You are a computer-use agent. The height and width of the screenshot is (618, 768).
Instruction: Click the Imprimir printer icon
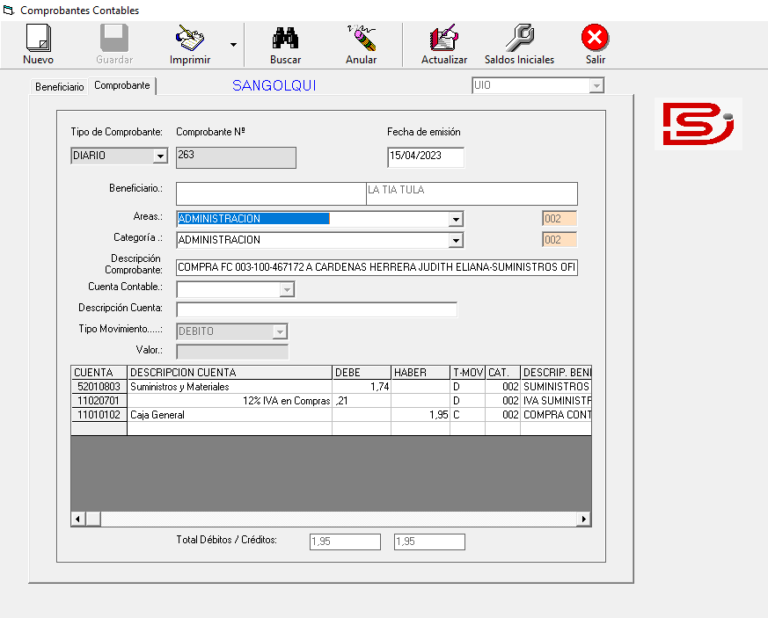[x=190, y=38]
